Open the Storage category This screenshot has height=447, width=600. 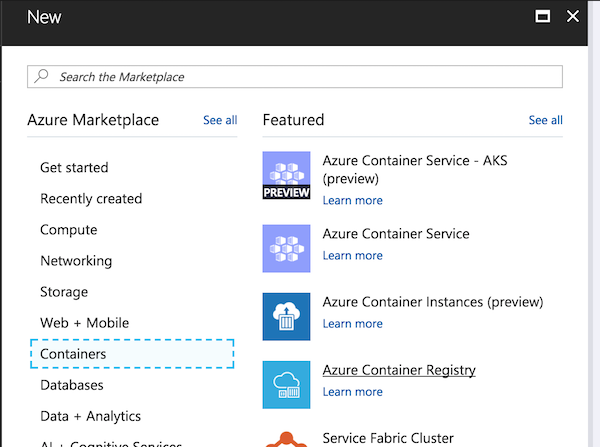pyautogui.click(x=64, y=292)
